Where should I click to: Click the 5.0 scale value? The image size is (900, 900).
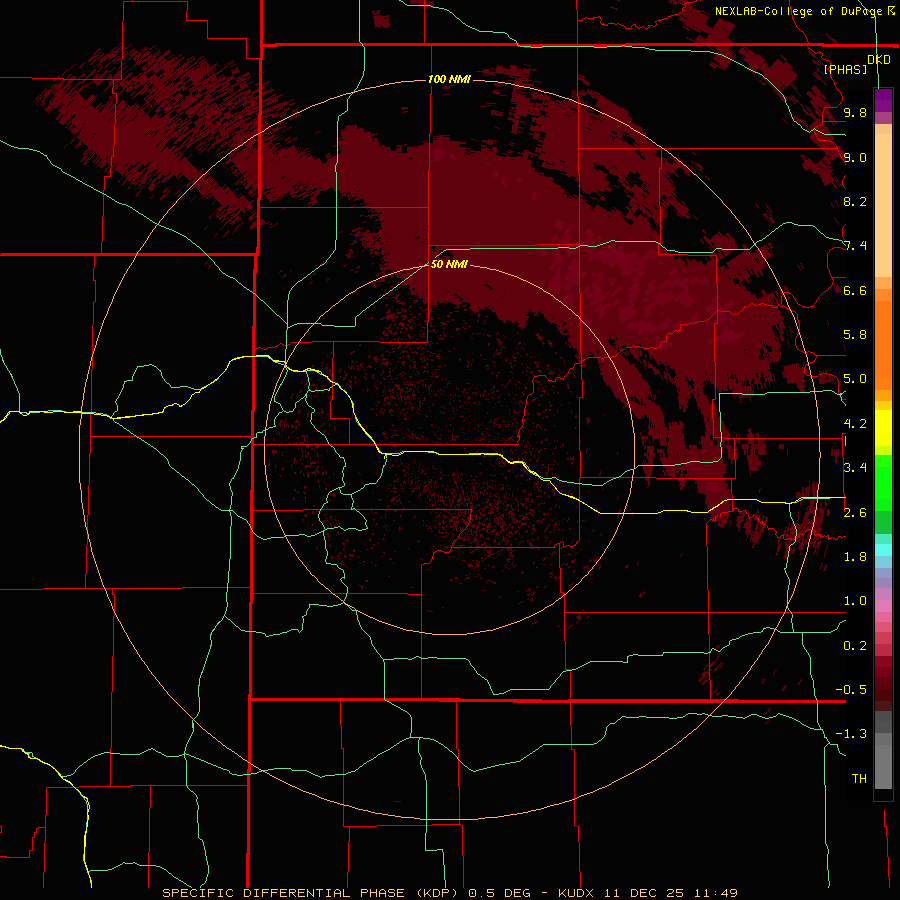[x=855, y=379]
